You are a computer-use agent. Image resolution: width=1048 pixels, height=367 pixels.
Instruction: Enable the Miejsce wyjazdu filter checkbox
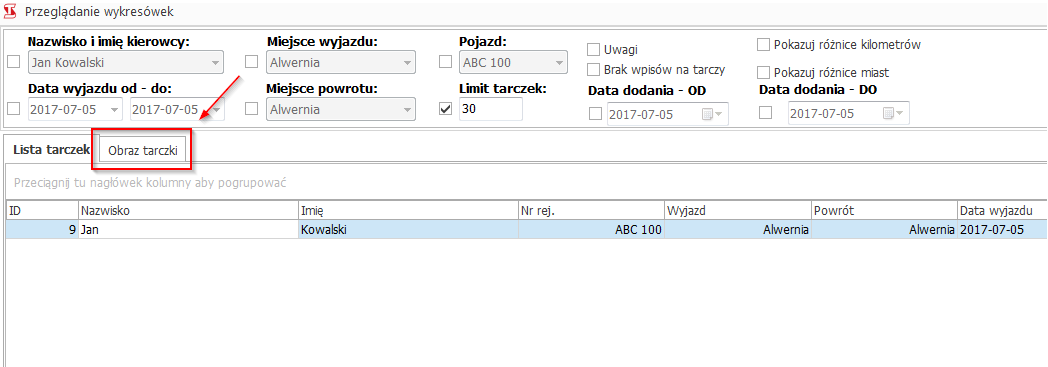pos(251,62)
